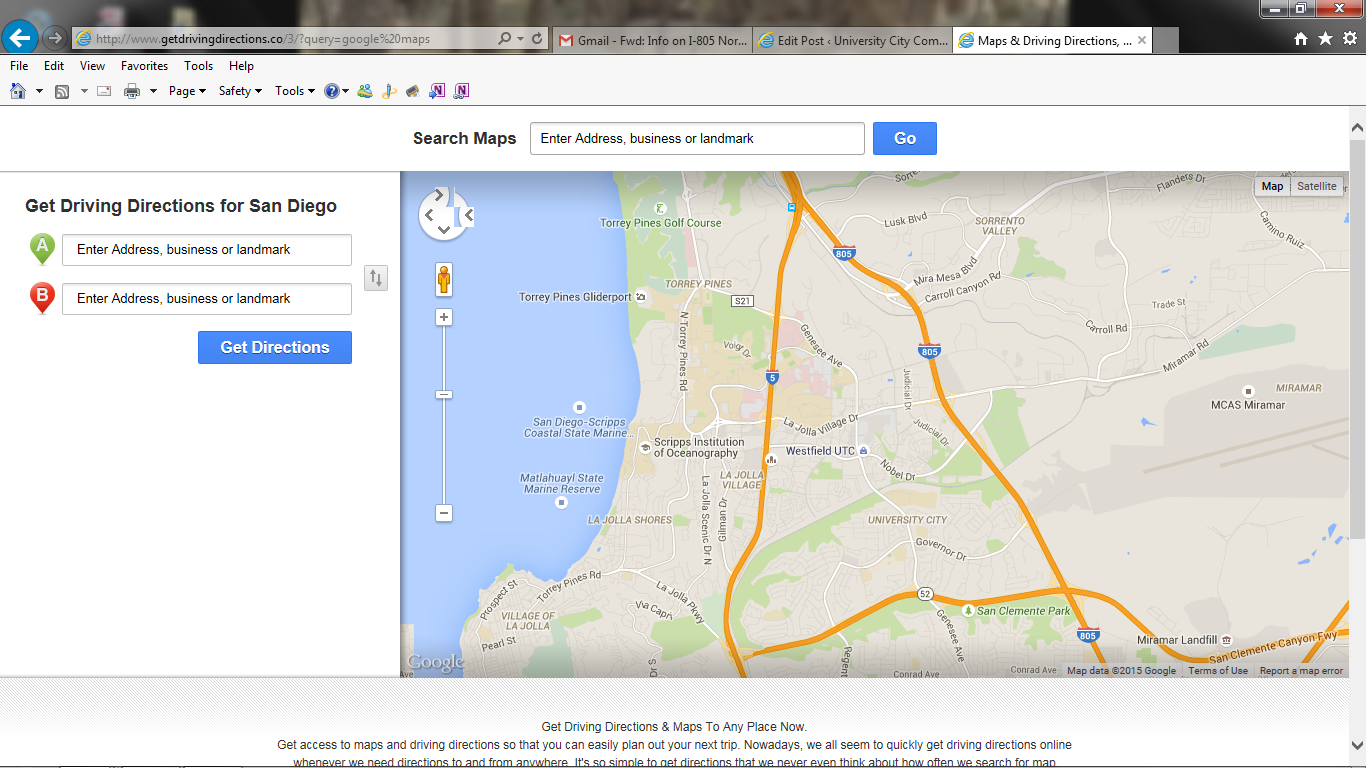Screen dimensions: 1366x768
Task: Open the Favorites menu
Action: 144,66
